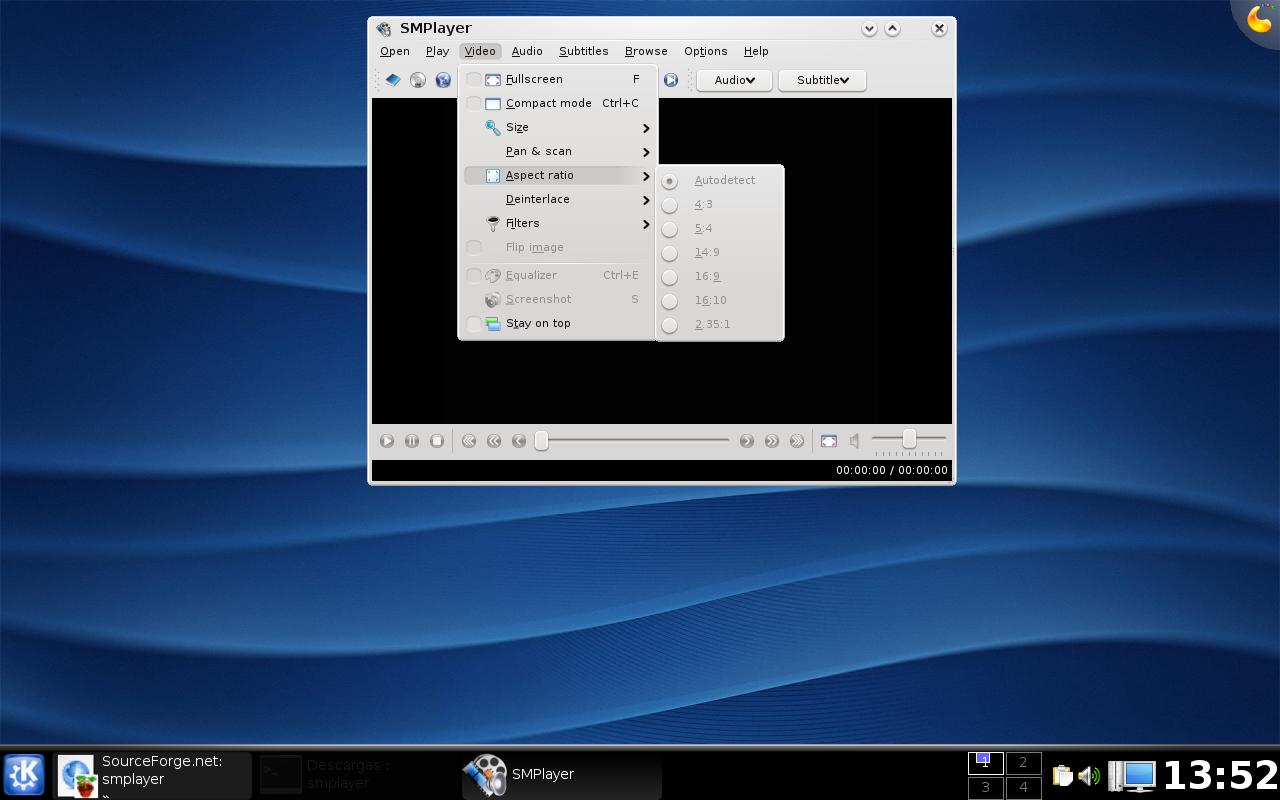Click the open URL globe icon
The height and width of the screenshot is (800, 1280).
pos(443,80)
